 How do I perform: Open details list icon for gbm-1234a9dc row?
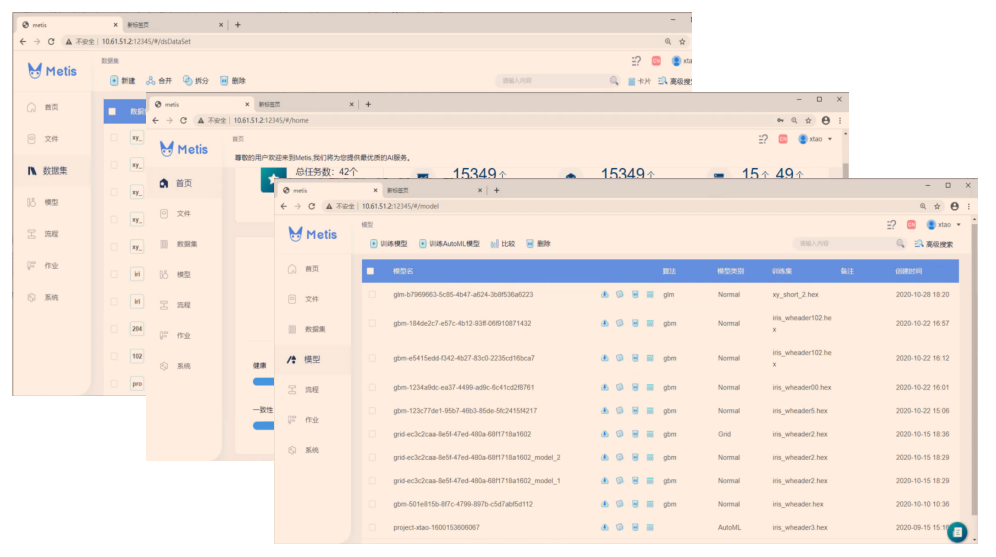(650, 387)
